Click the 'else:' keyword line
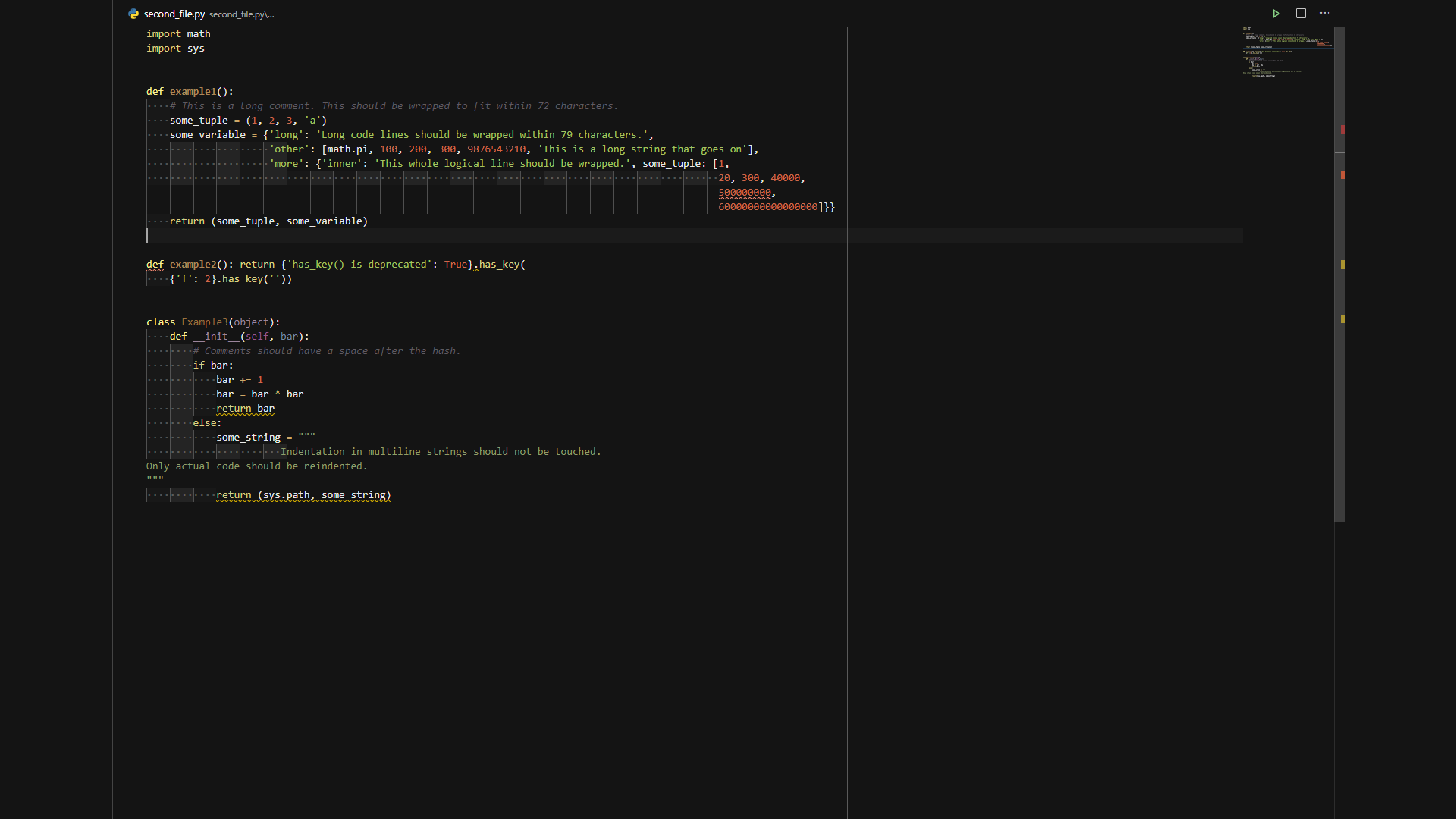The width and height of the screenshot is (1456, 819). point(207,423)
